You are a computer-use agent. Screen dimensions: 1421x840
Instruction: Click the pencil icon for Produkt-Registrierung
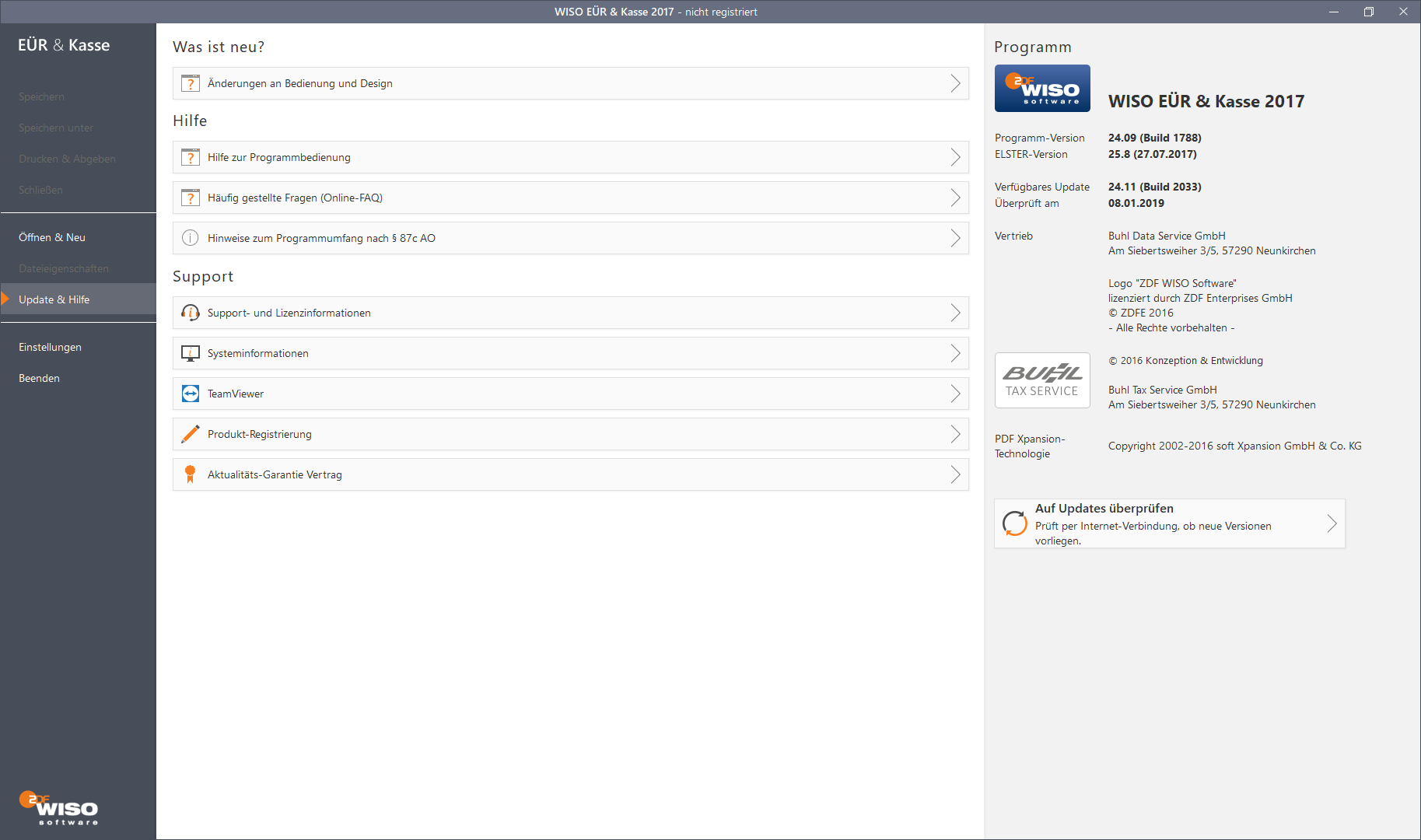pyautogui.click(x=191, y=434)
